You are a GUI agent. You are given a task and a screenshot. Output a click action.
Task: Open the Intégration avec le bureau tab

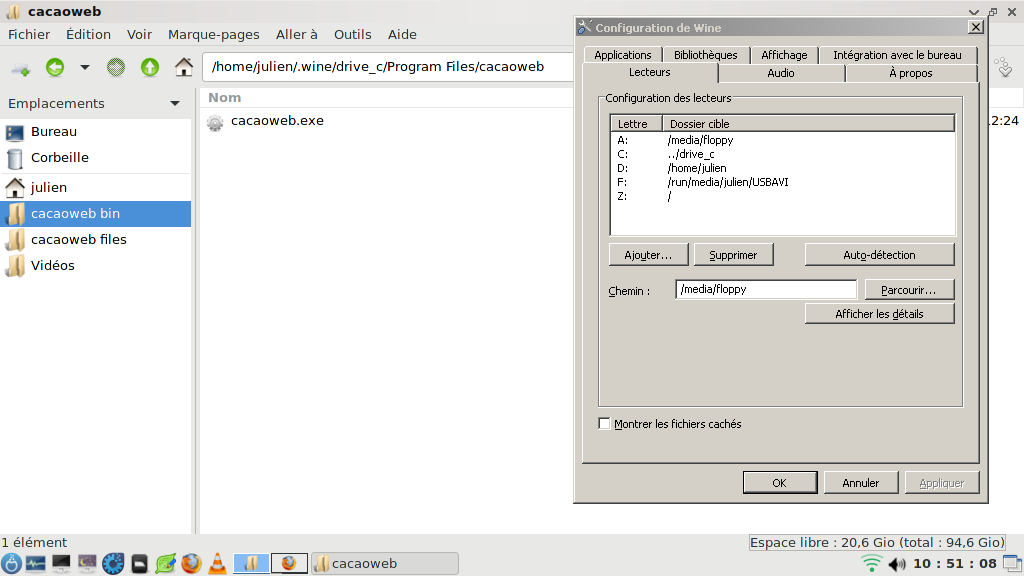coord(897,55)
